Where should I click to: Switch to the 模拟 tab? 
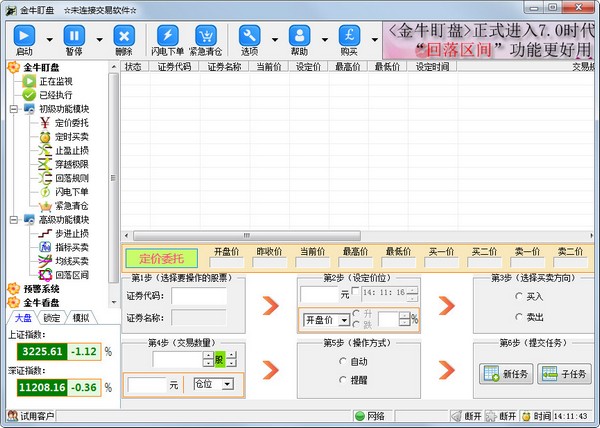tap(81, 318)
